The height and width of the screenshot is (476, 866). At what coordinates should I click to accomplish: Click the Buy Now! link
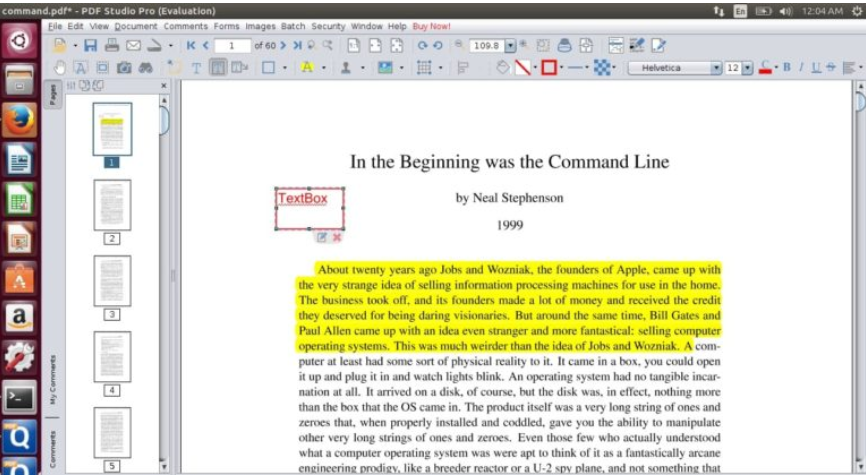click(x=431, y=26)
